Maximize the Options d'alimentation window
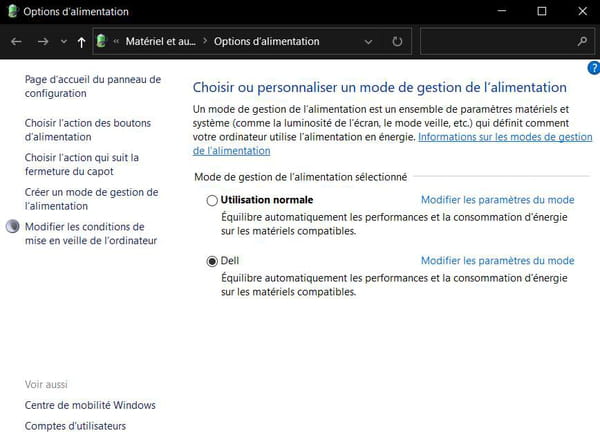The height and width of the screenshot is (442, 600). click(542, 11)
